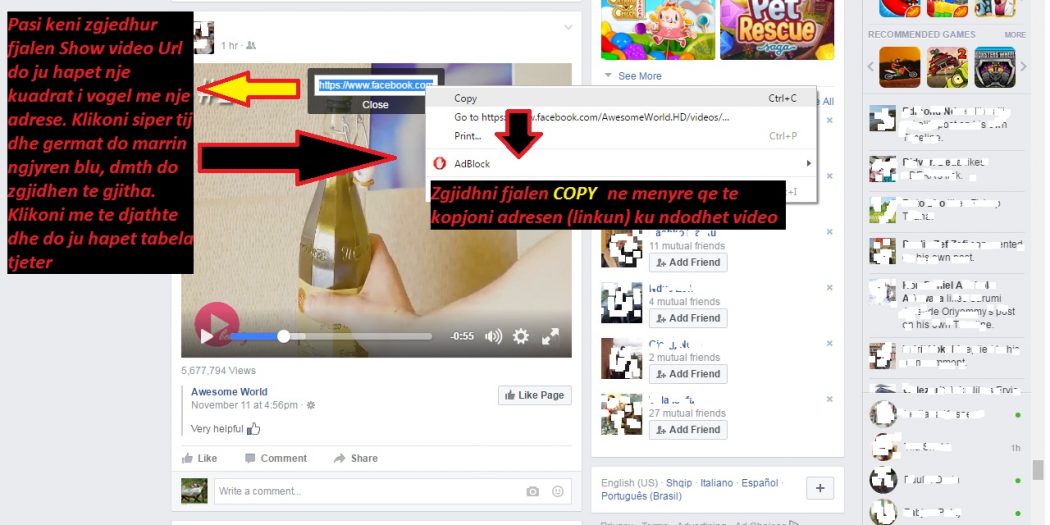Viewport: 1050px width, 525px height.
Task: Click post audience icon beside 1 hr
Action: point(250,46)
